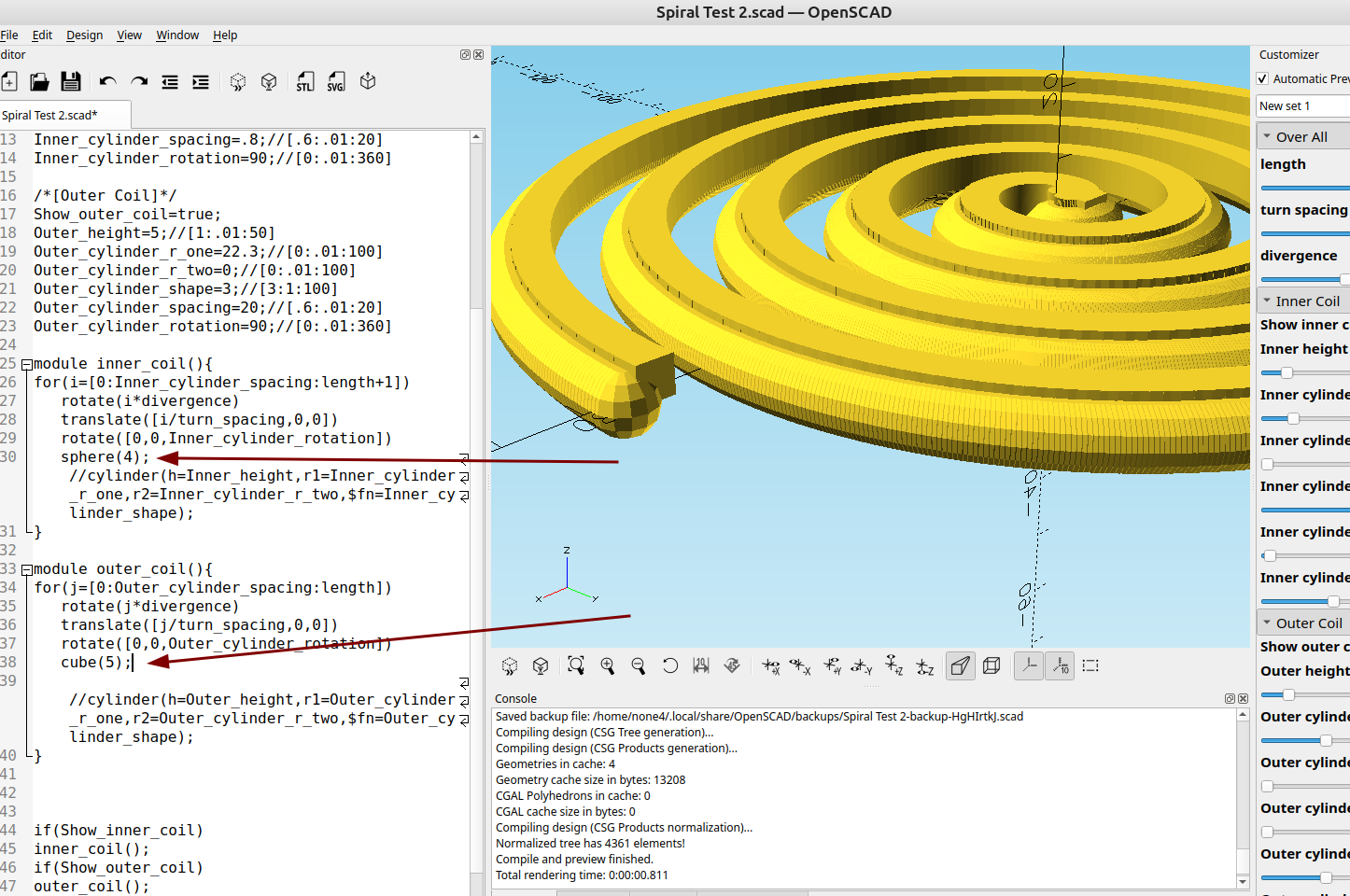Uncheck the Automatic Preview checkbox
The width and height of the screenshot is (1350, 896).
click(x=1263, y=79)
